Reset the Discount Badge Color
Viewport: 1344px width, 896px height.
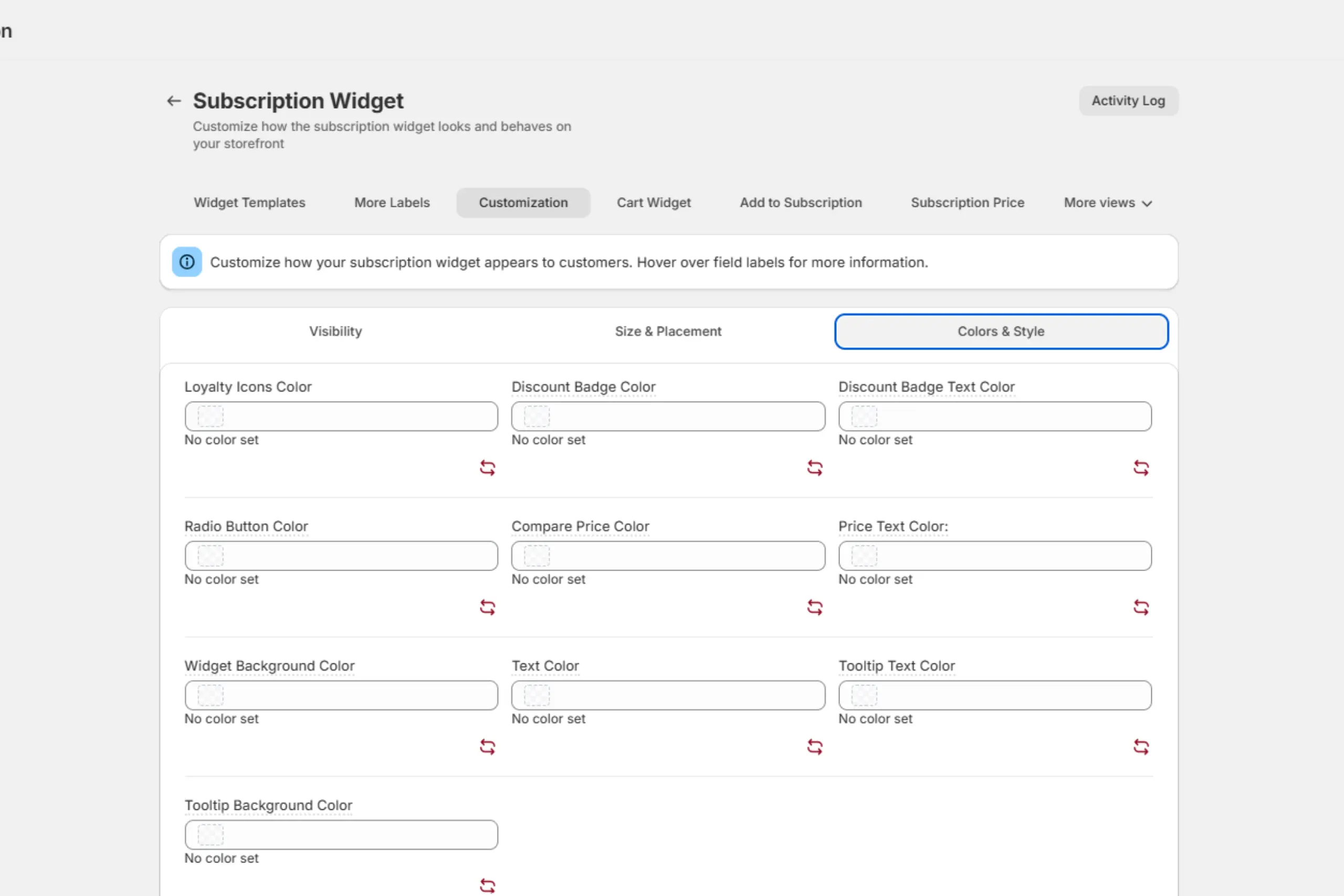[815, 468]
